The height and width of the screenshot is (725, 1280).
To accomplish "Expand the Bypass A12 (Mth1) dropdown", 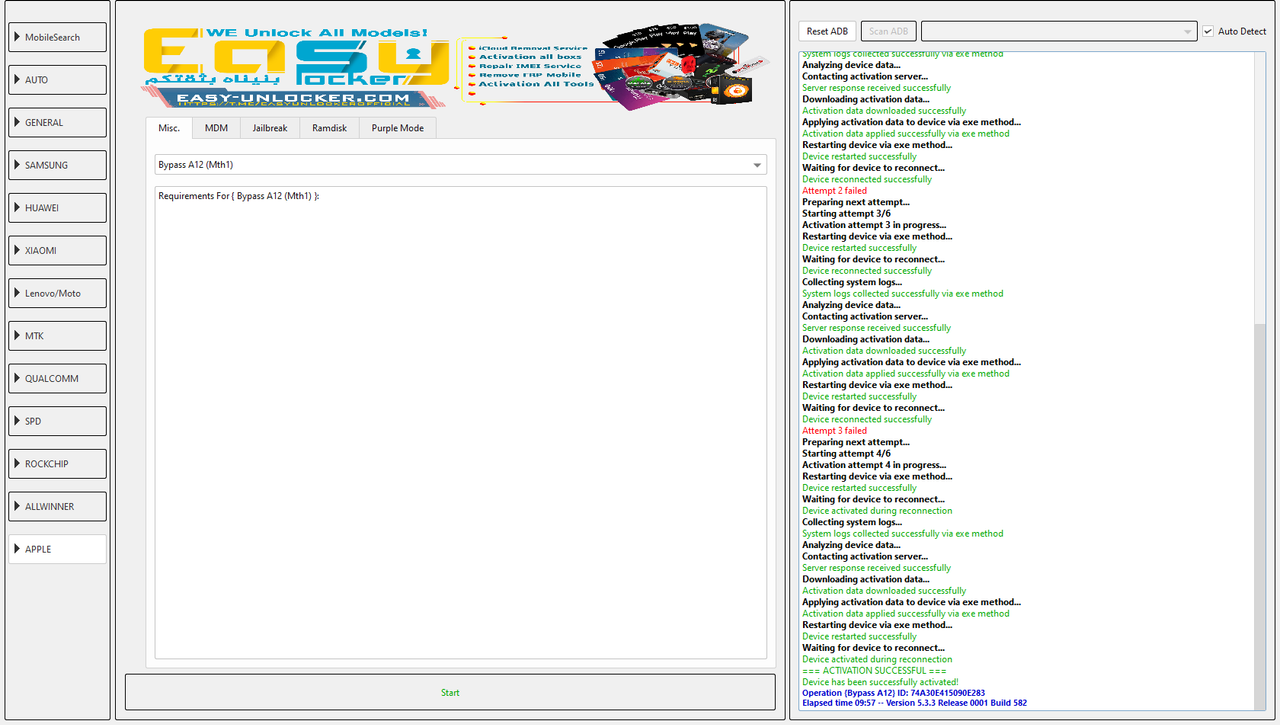I will coord(461,164).
